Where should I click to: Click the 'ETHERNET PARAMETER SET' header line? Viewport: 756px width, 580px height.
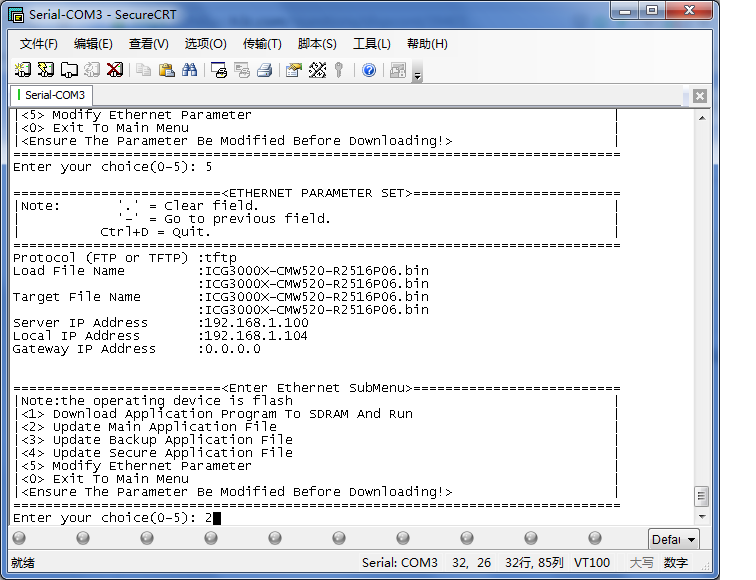[x=317, y=193]
